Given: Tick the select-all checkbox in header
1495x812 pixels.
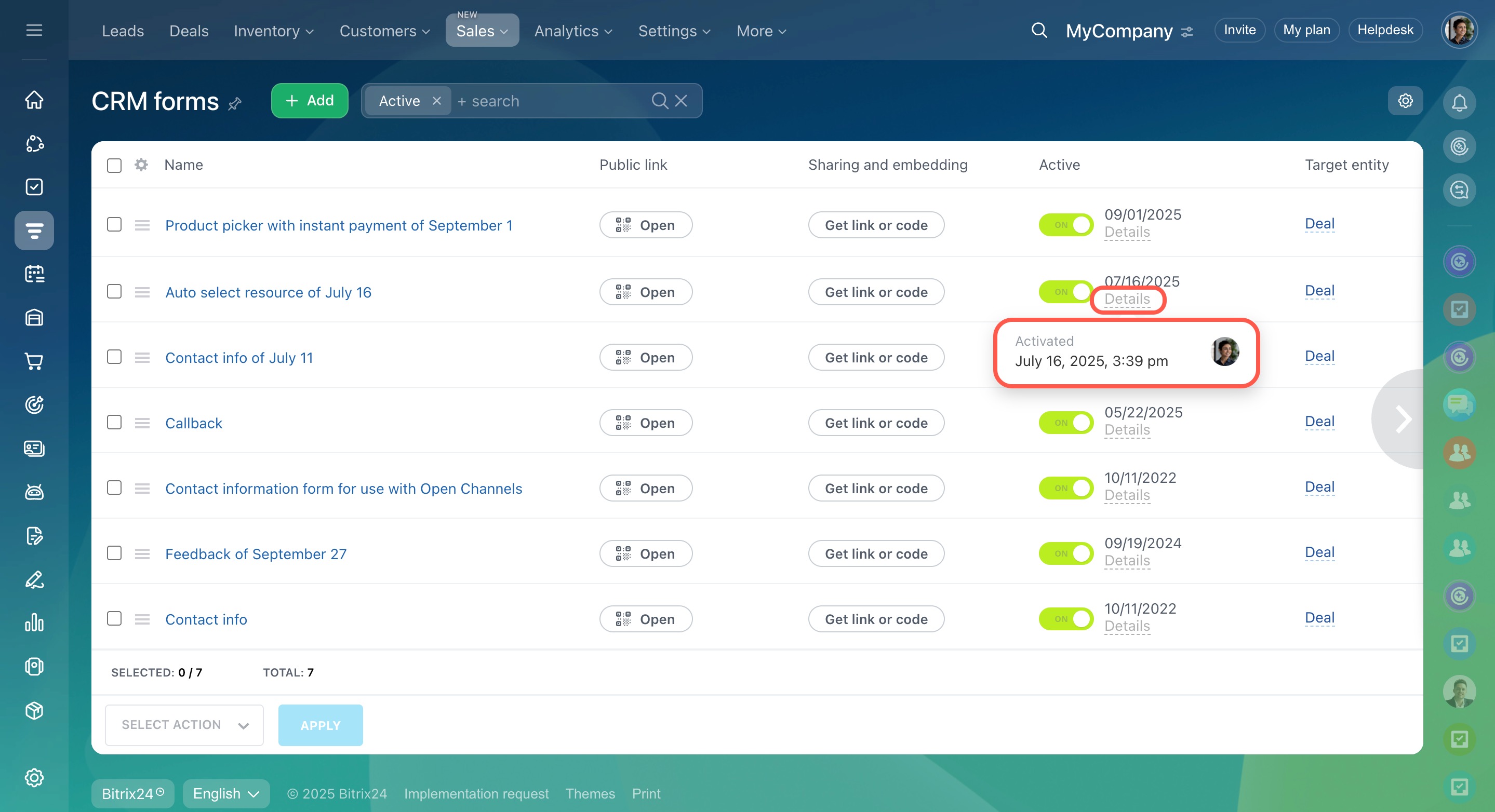Looking at the screenshot, I should pos(114,165).
